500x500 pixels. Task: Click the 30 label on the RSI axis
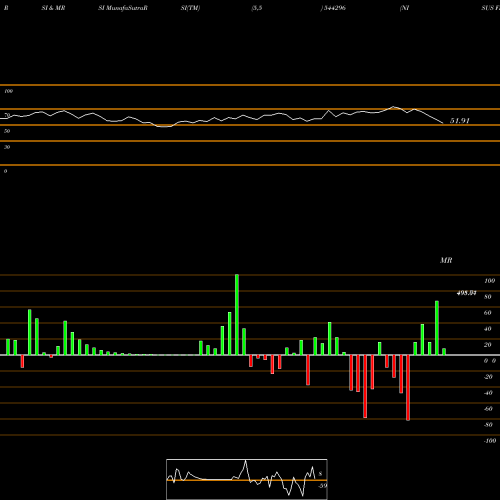(x=7, y=147)
